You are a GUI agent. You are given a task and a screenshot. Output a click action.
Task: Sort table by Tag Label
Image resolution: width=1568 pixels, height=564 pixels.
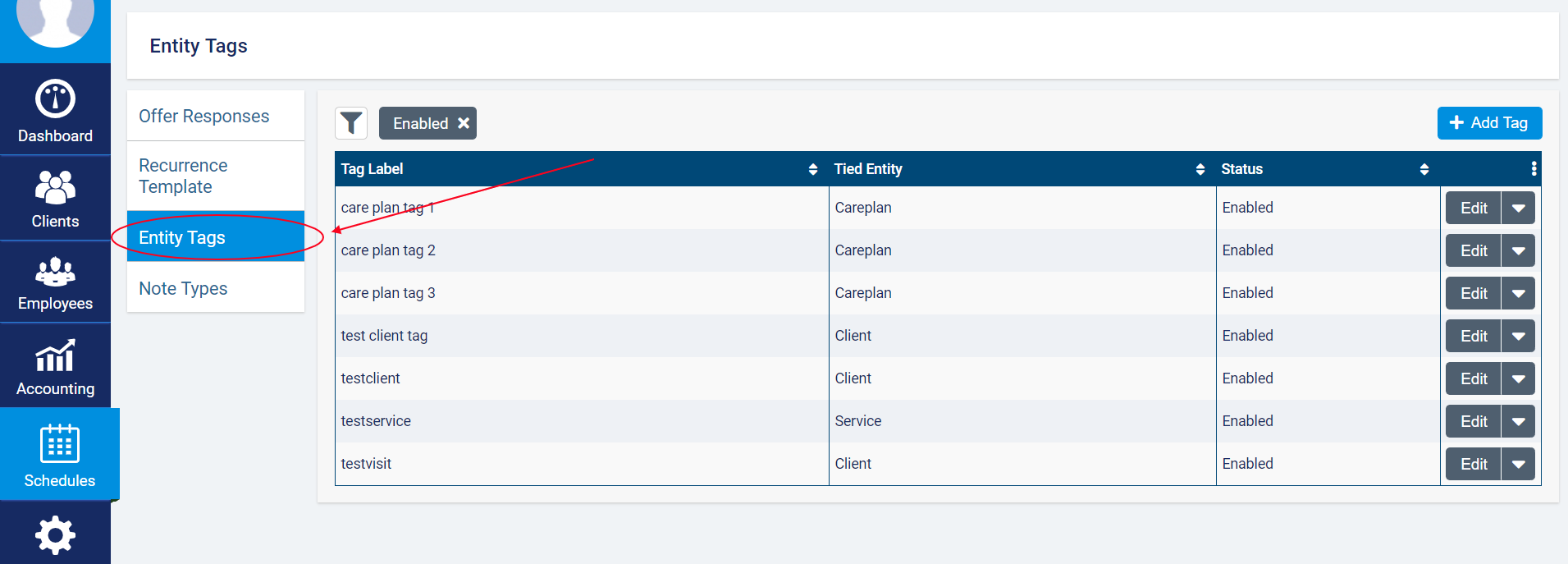click(812, 169)
